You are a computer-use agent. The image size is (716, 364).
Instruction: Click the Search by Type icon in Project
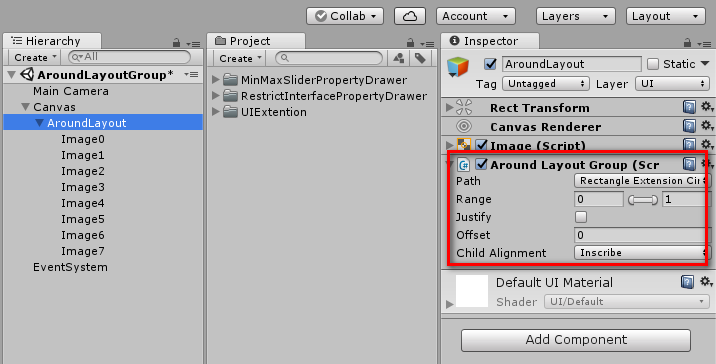tap(399, 58)
